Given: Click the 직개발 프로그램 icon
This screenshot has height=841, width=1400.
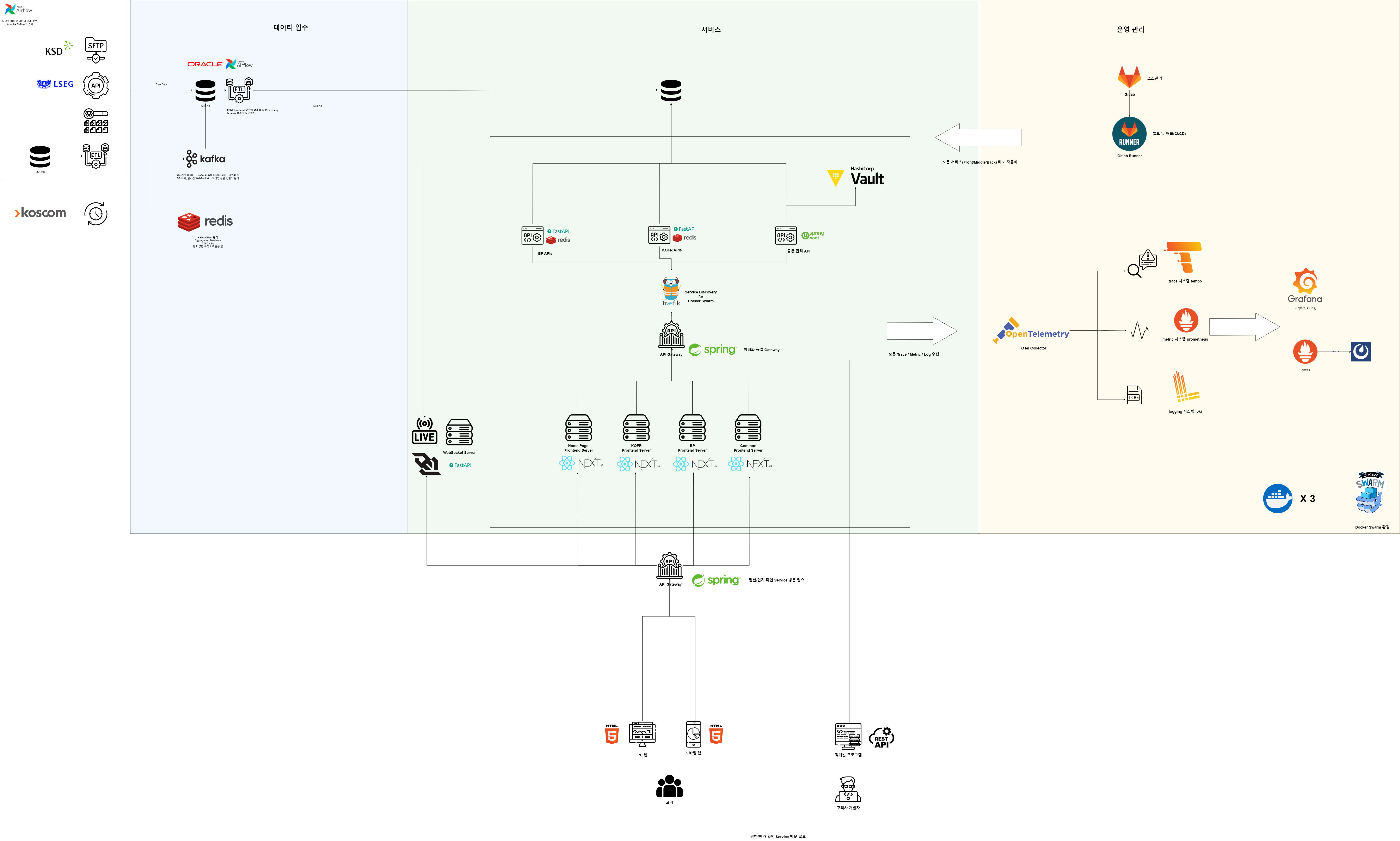Looking at the screenshot, I should tap(848, 736).
